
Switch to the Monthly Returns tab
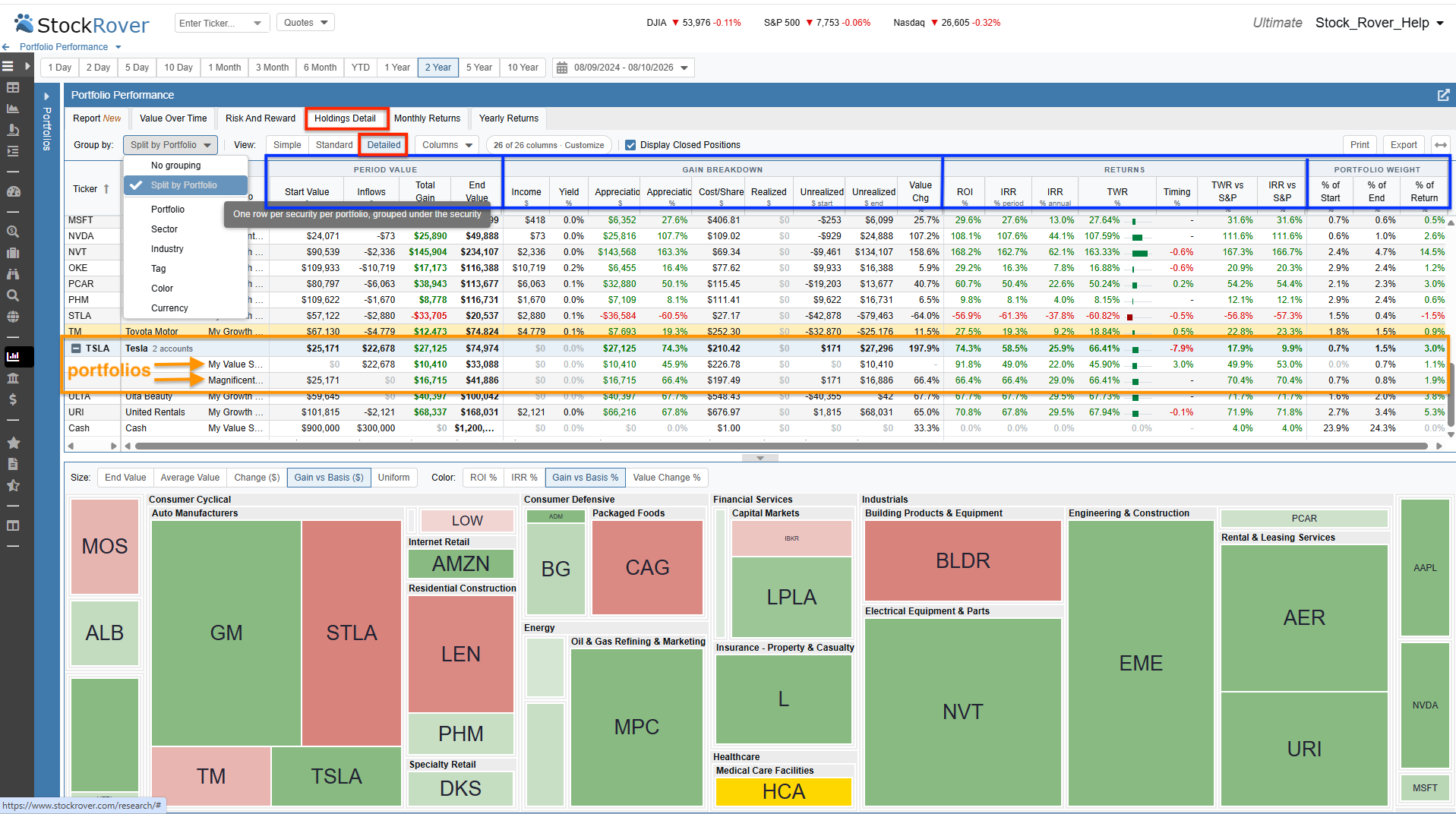(x=427, y=118)
